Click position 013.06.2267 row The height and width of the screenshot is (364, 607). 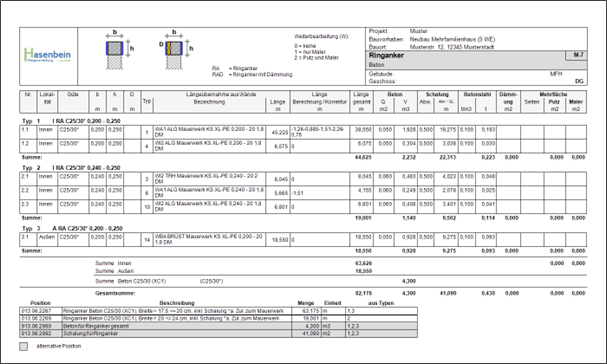tap(218, 311)
